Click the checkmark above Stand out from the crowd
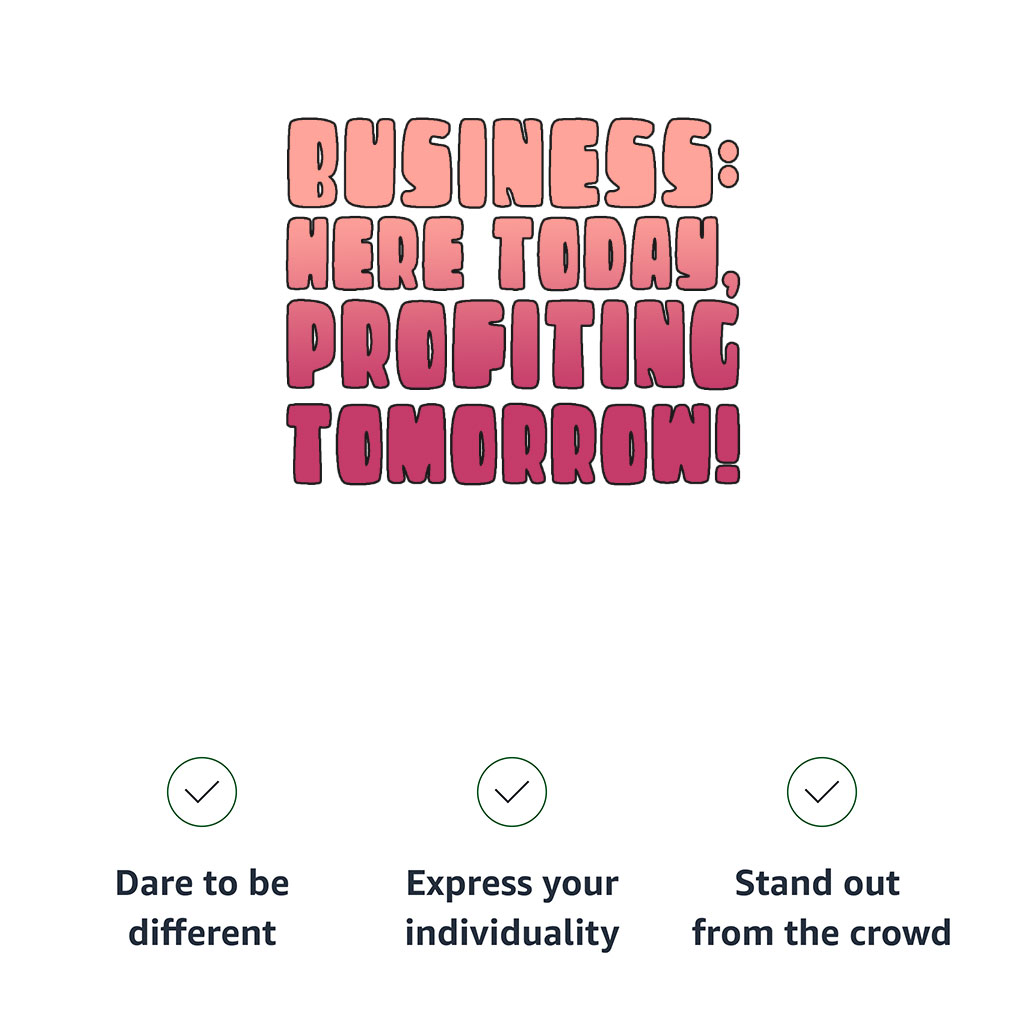 point(822,792)
